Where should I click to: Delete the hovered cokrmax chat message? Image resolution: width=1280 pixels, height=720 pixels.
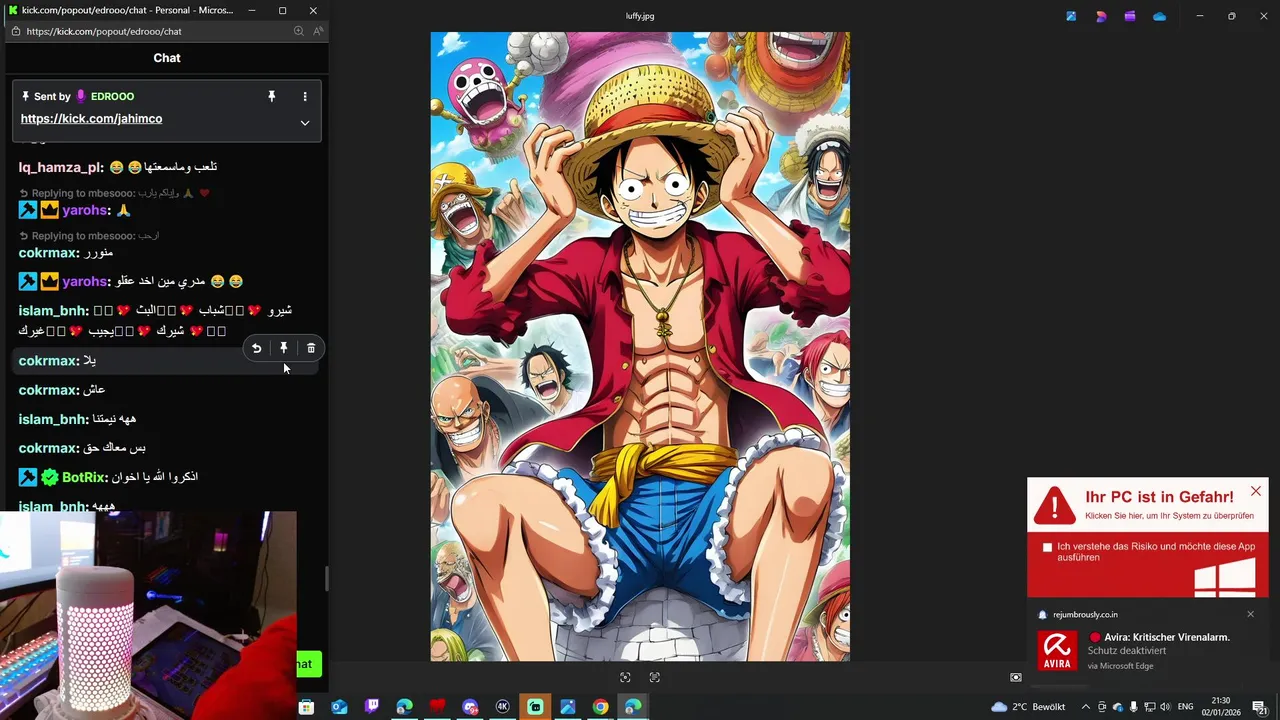311,348
